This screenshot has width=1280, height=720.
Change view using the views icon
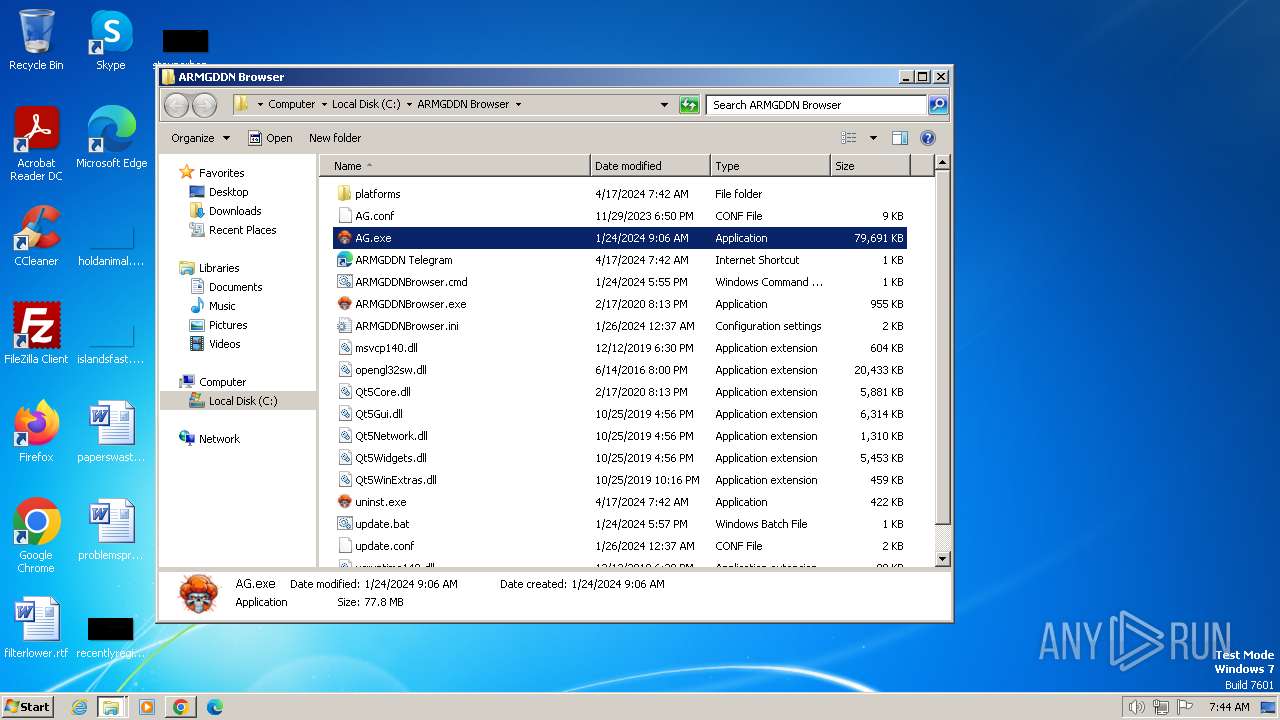[x=849, y=138]
